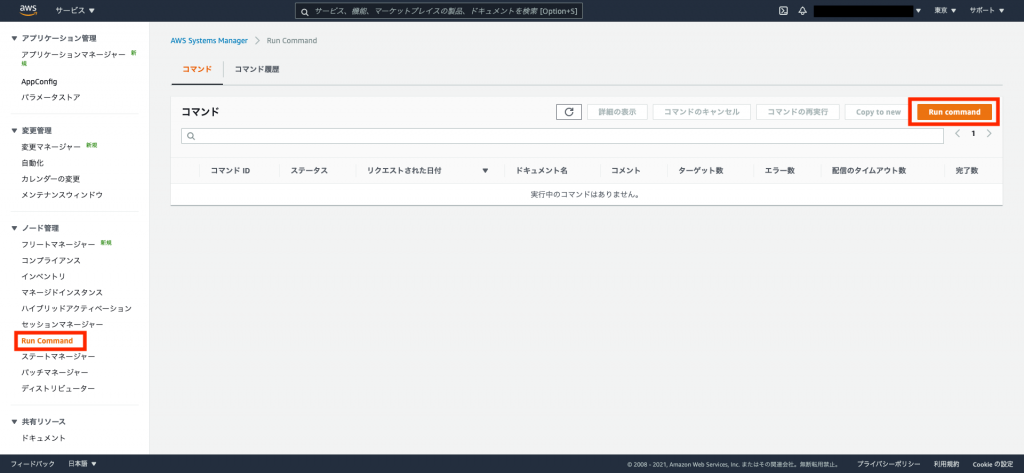
Task: Click the orange Run command button
Action: click(954, 112)
